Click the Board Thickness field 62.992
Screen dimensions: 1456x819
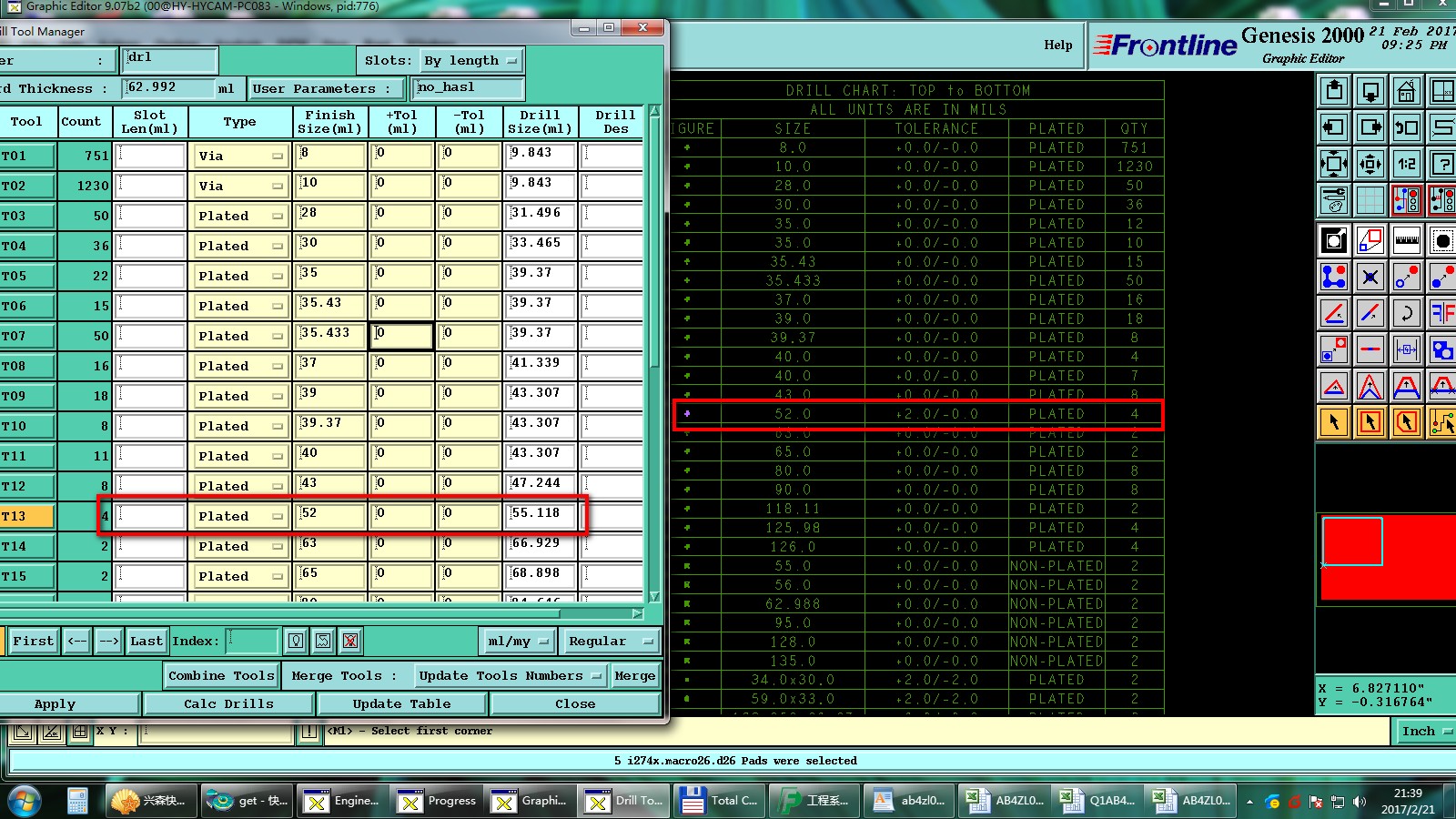[x=170, y=88]
